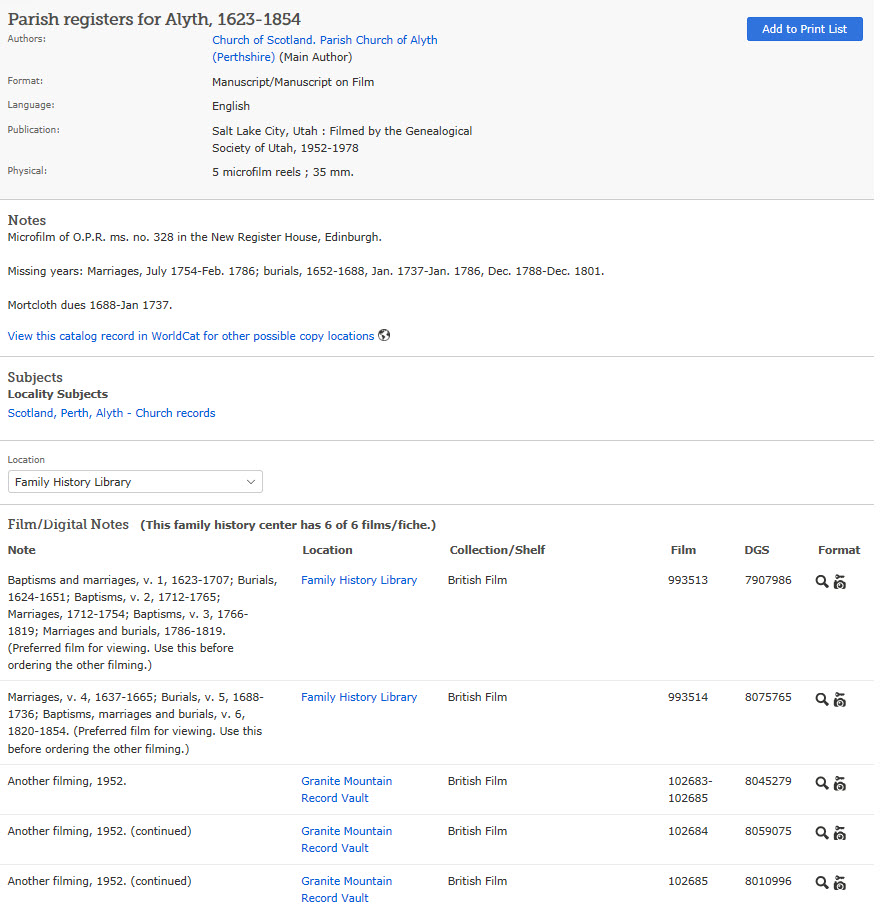The width and height of the screenshot is (893, 912).
Task: Click chevron arrow in Family History Library selector
Action: click(251, 482)
